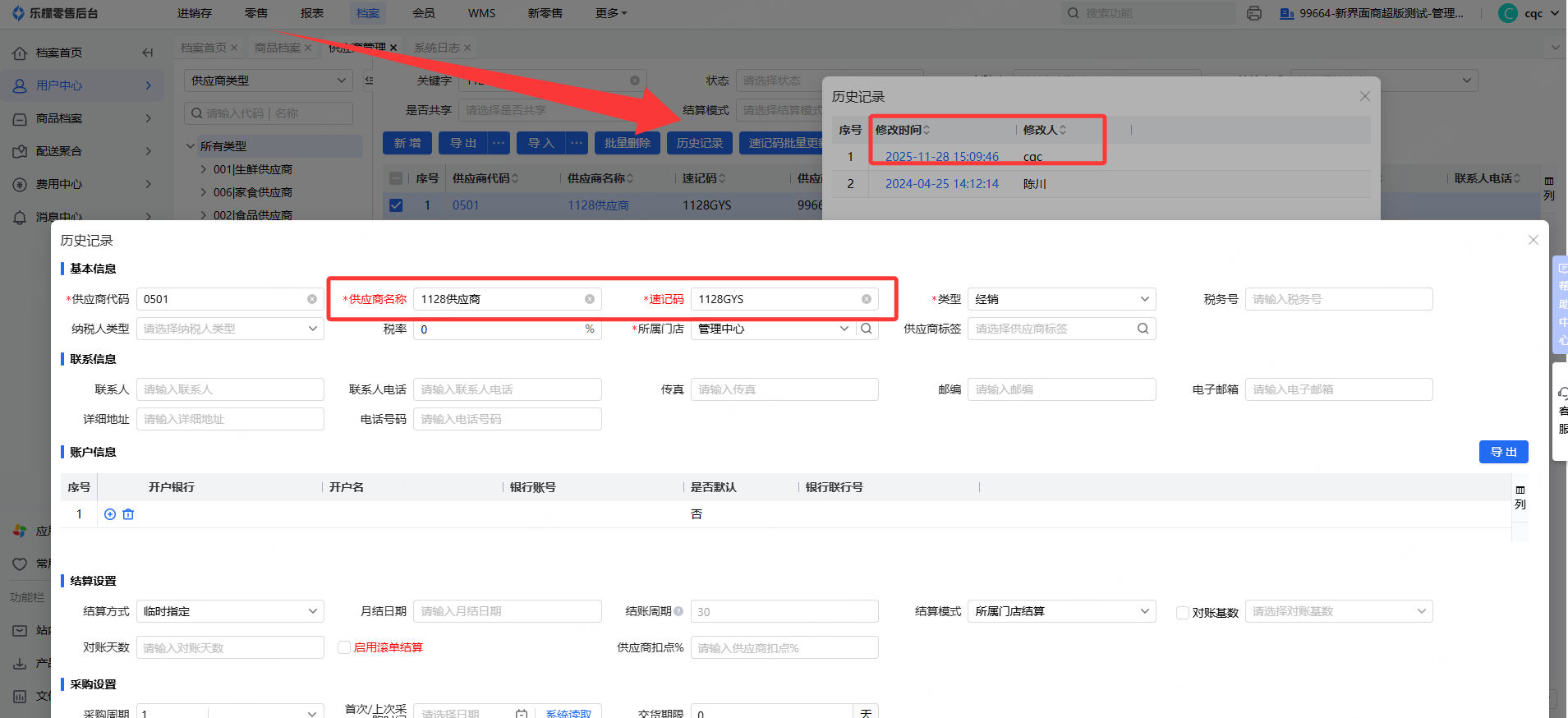The height and width of the screenshot is (718, 1568).
Task: Open more options beside 导出 button
Action: (499, 143)
